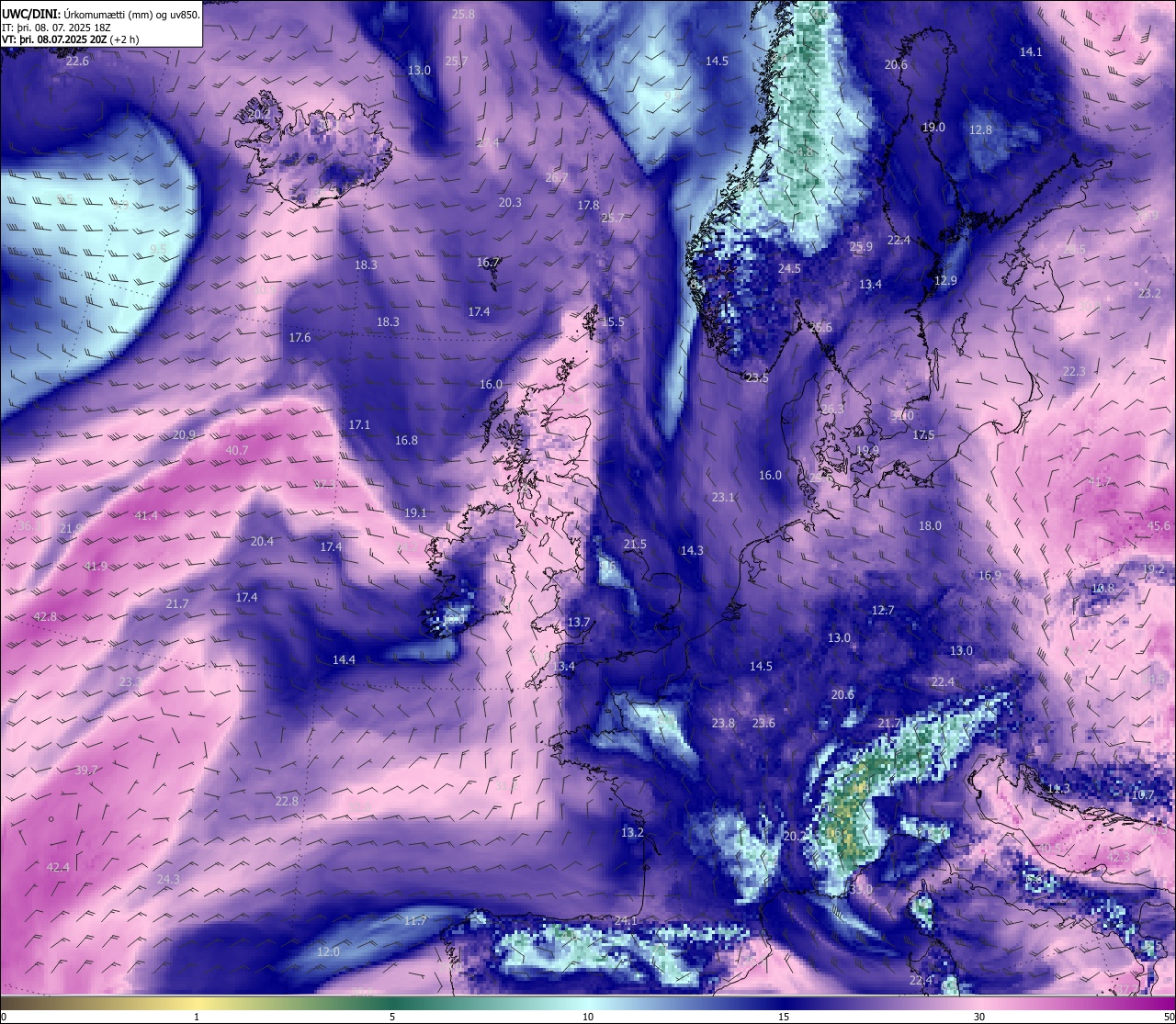
Task: Click the 14.1 value in upper right
Action: (x=1032, y=52)
